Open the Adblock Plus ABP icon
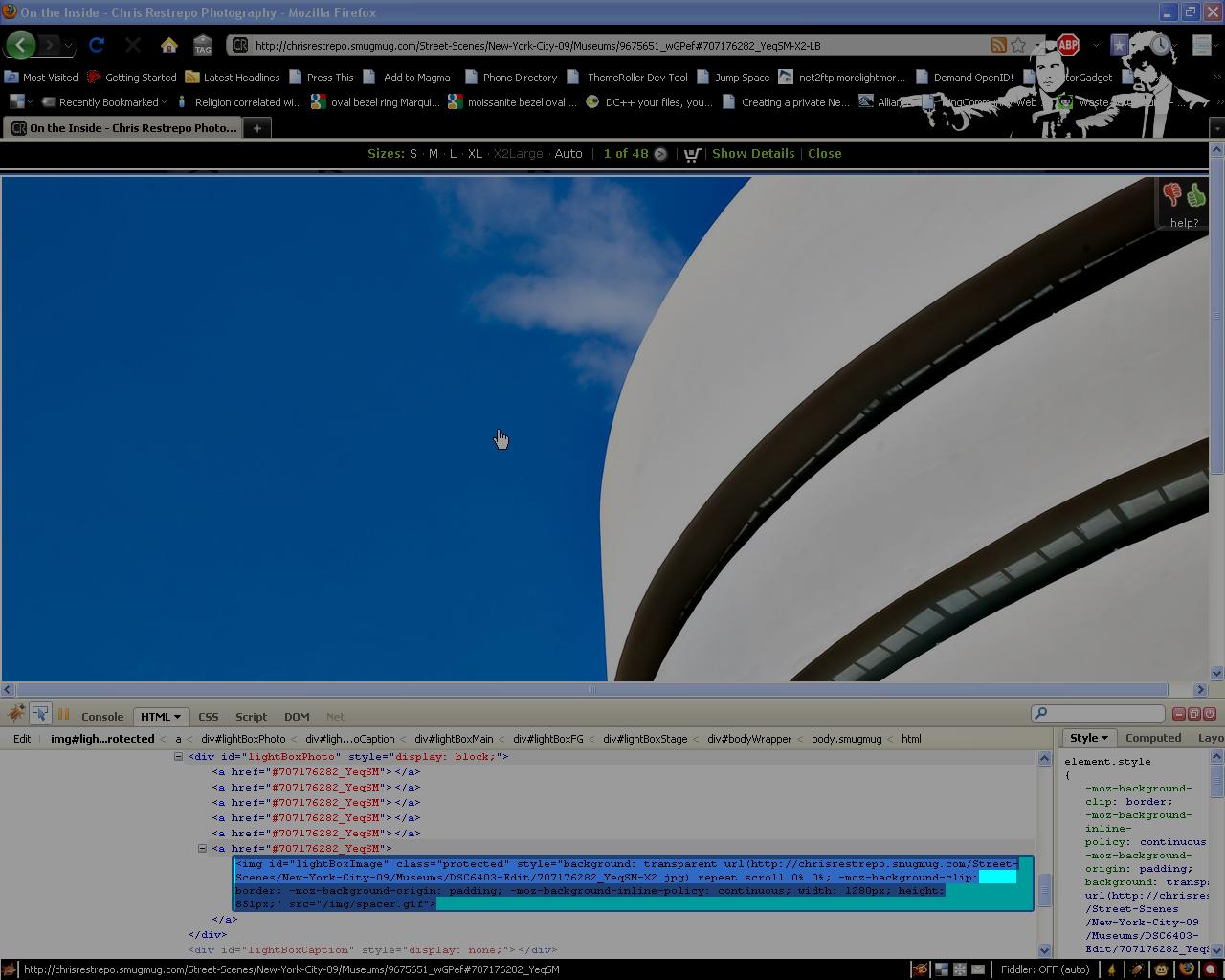Image resolution: width=1225 pixels, height=980 pixels. coord(1068,45)
